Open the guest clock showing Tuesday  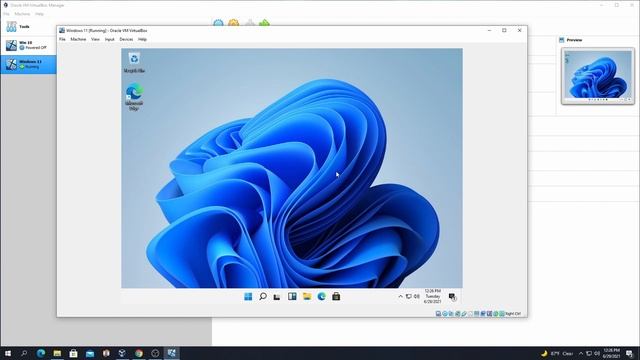[x=432, y=296]
